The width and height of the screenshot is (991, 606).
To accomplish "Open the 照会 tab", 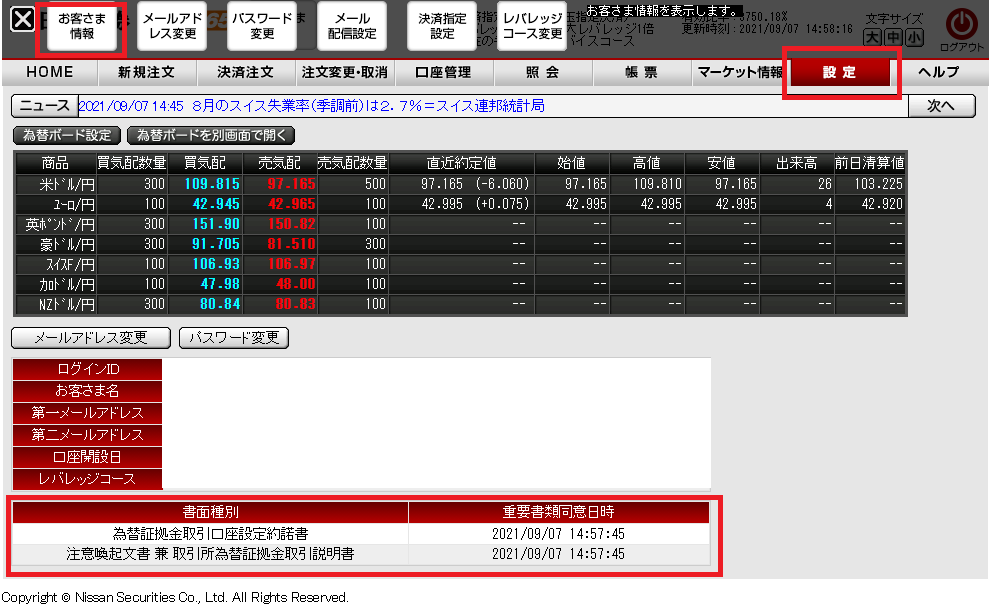I will click(x=543, y=72).
